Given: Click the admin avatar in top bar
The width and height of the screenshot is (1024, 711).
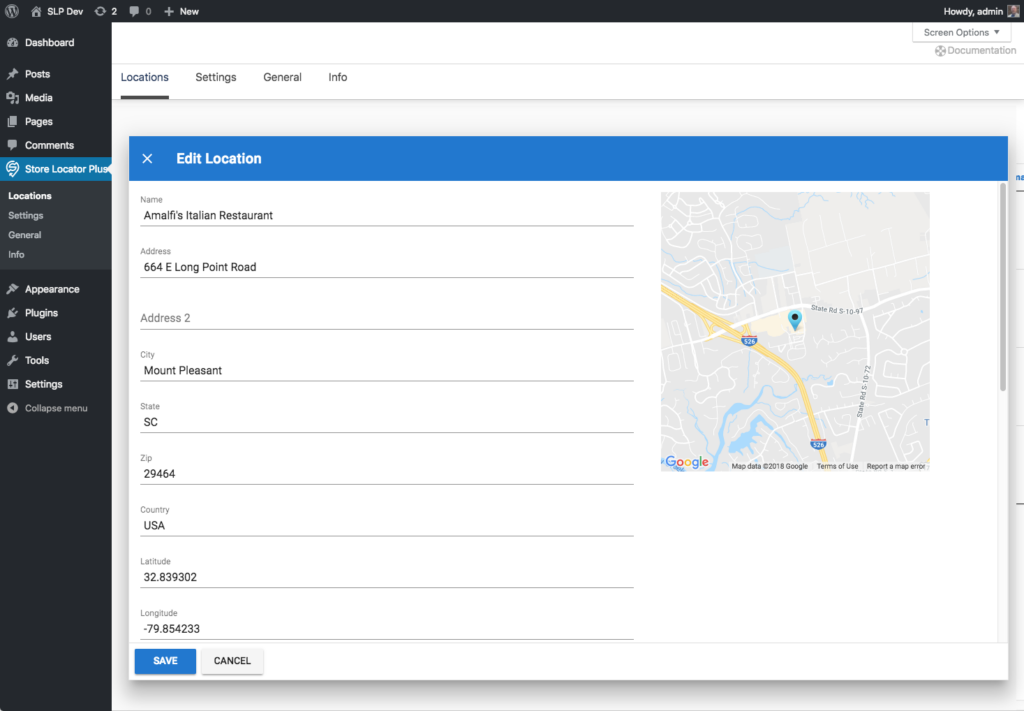Looking at the screenshot, I should point(1013,11).
